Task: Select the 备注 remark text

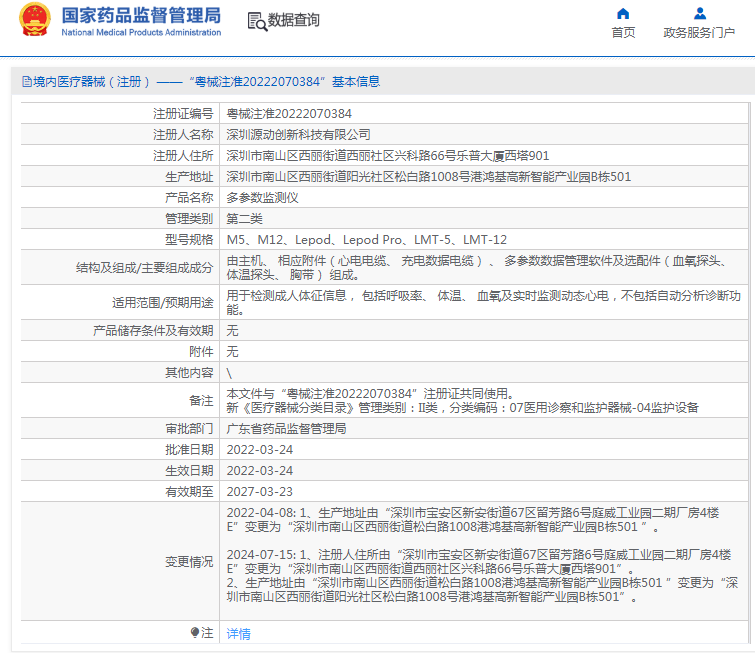Action: tap(462, 401)
